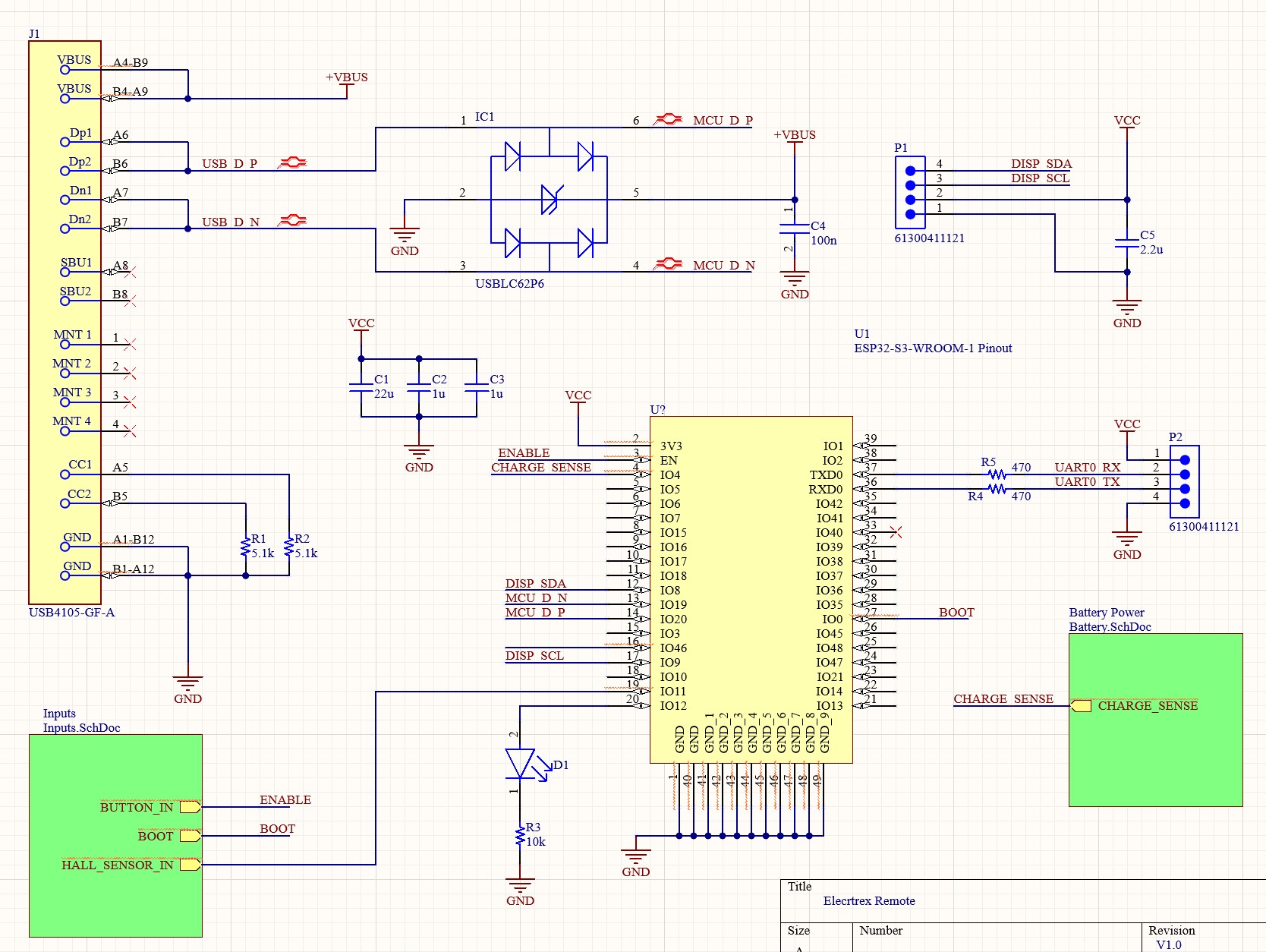Click the DISP_SCL net label near P1
The height and width of the screenshot is (952, 1266).
point(1040,178)
